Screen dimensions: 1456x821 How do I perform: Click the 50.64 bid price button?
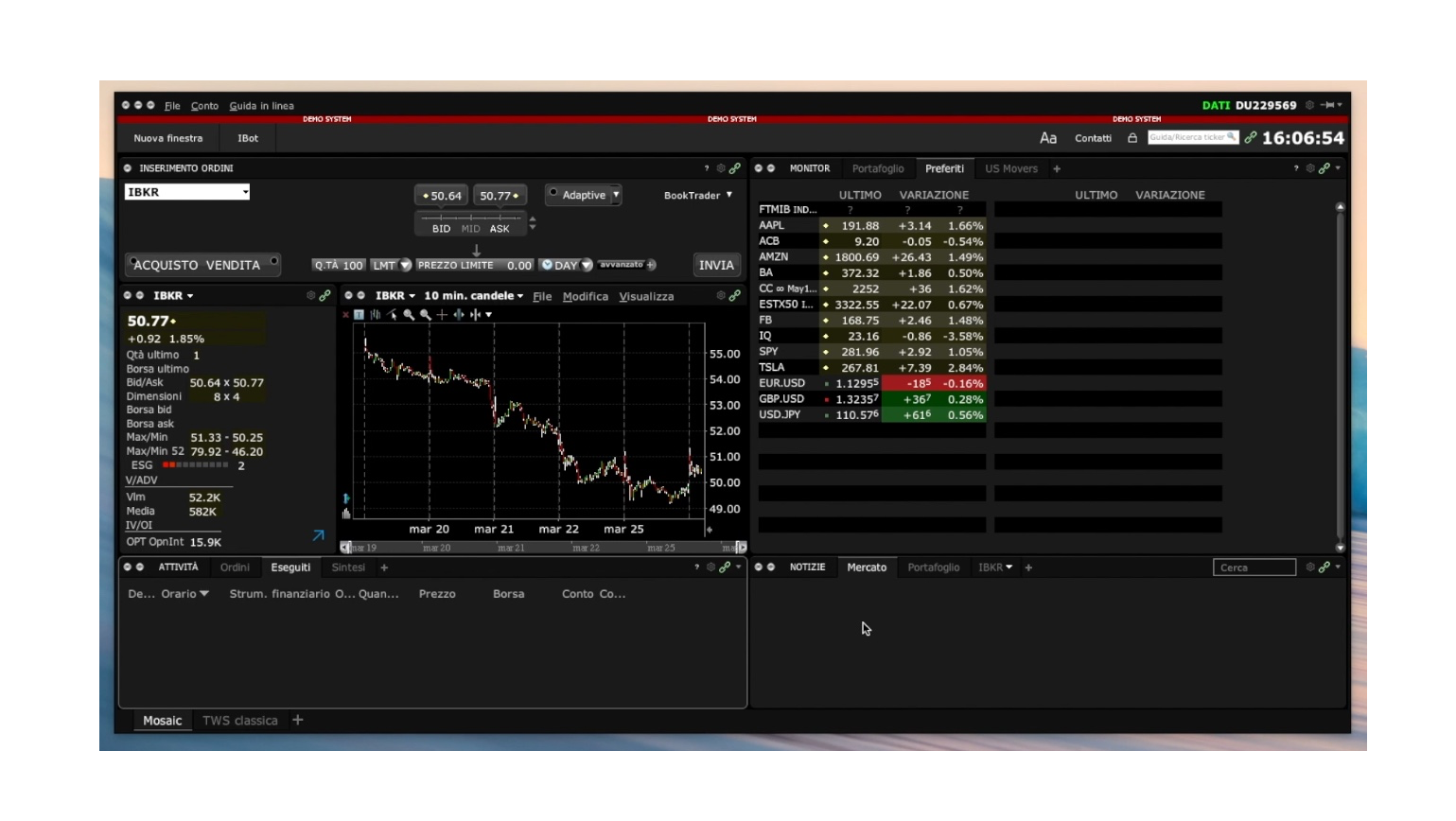pos(442,196)
